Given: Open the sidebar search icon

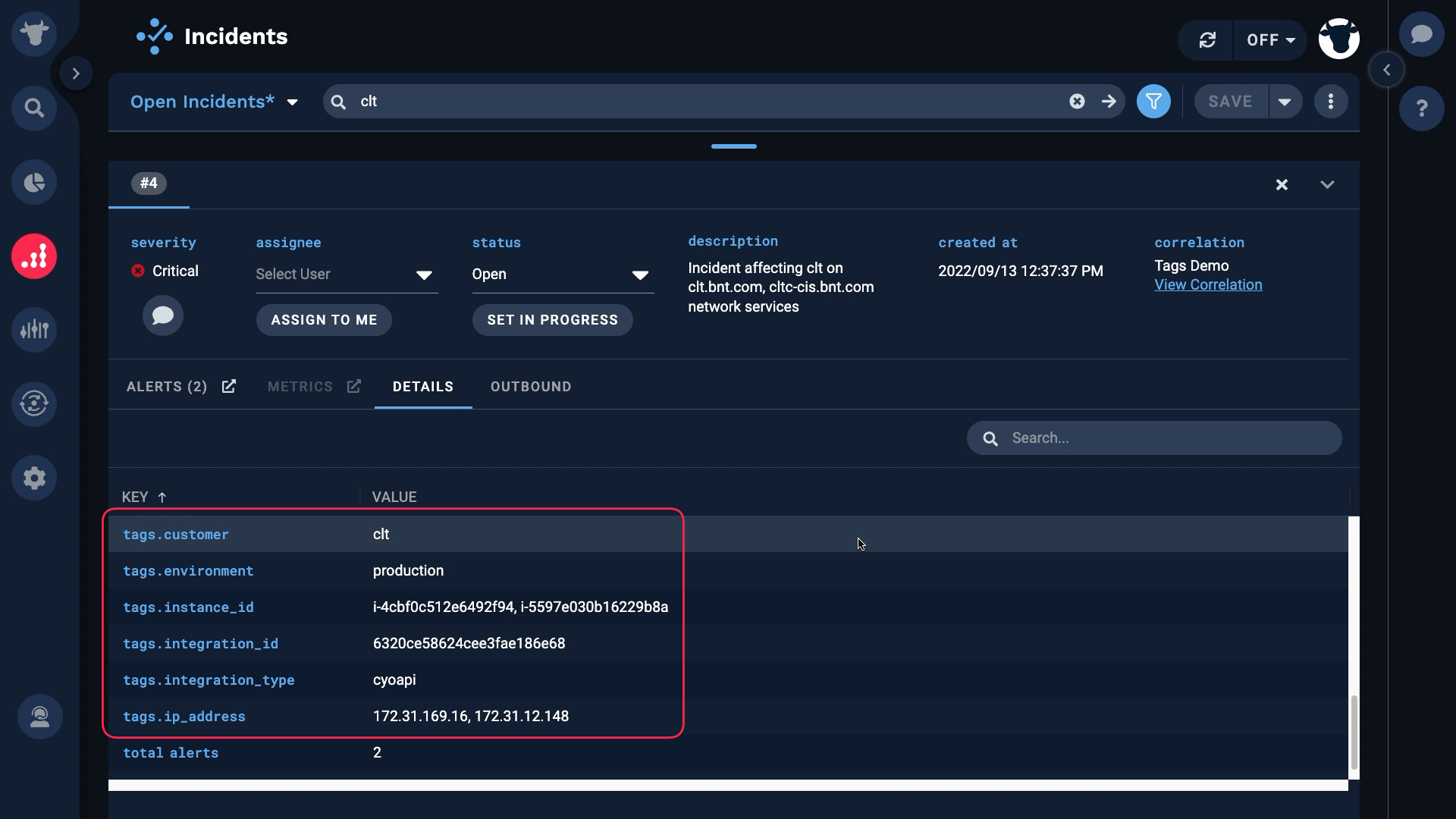Looking at the screenshot, I should click(34, 108).
